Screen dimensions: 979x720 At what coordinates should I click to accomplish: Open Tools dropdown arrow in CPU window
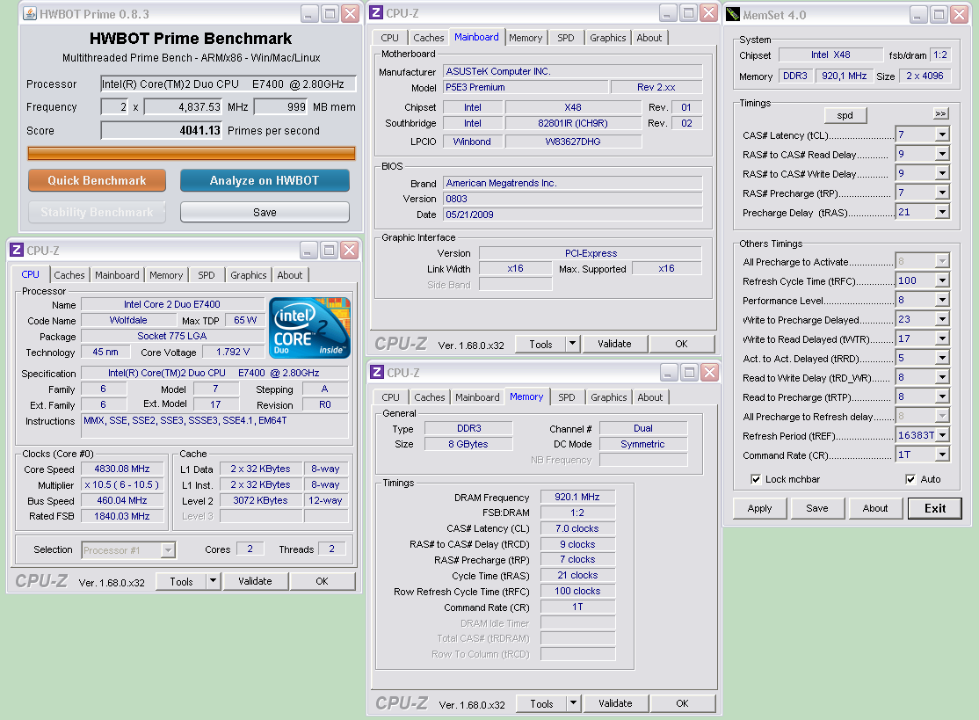(213, 581)
